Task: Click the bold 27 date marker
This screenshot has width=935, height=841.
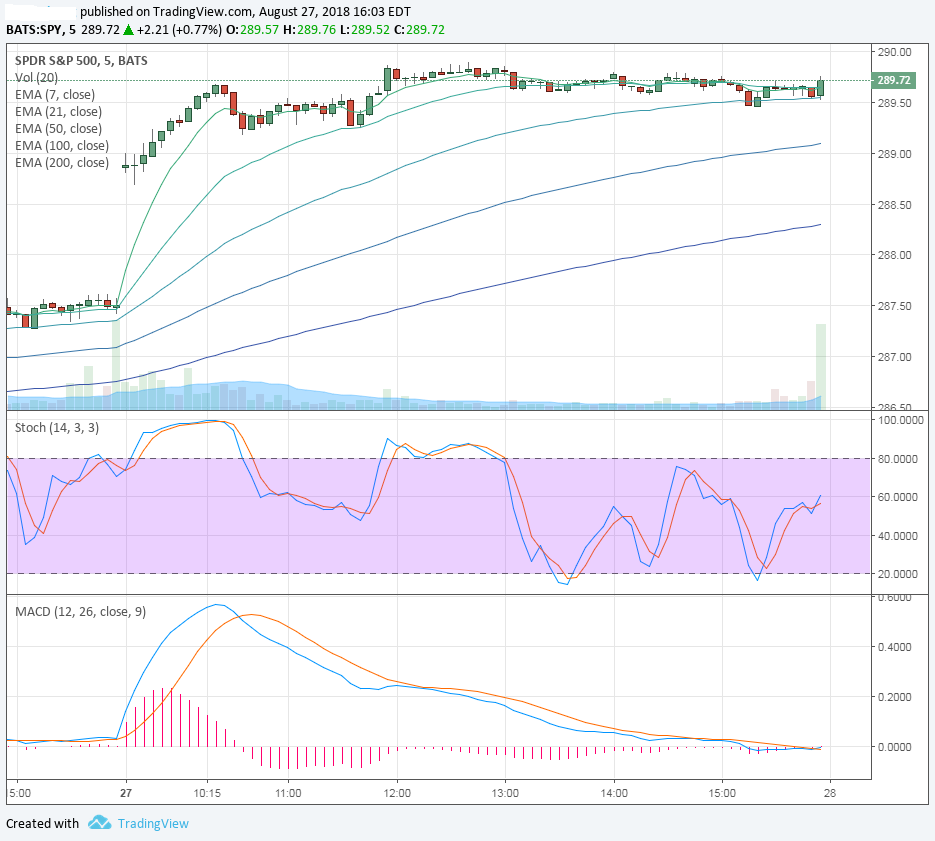Action: 126,793
